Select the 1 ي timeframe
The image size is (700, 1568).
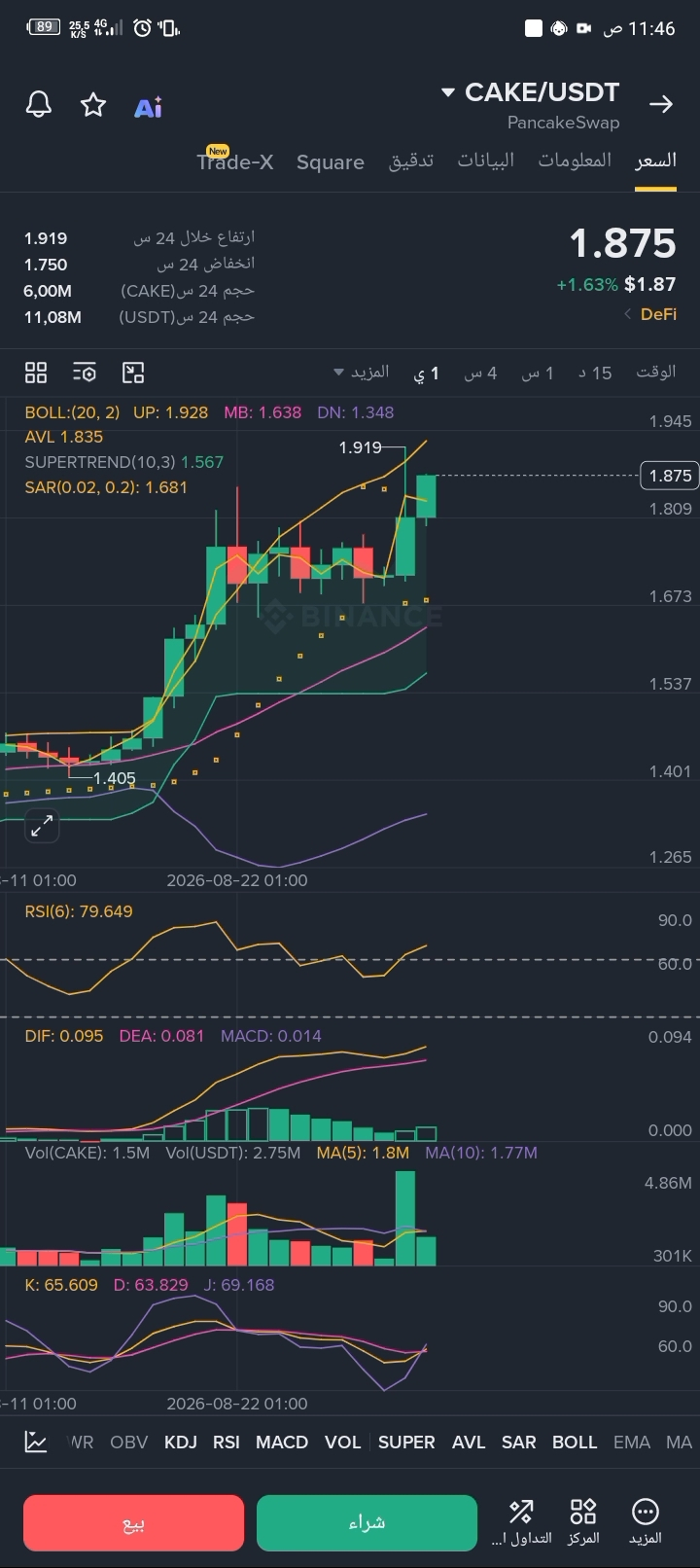click(x=427, y=373)
